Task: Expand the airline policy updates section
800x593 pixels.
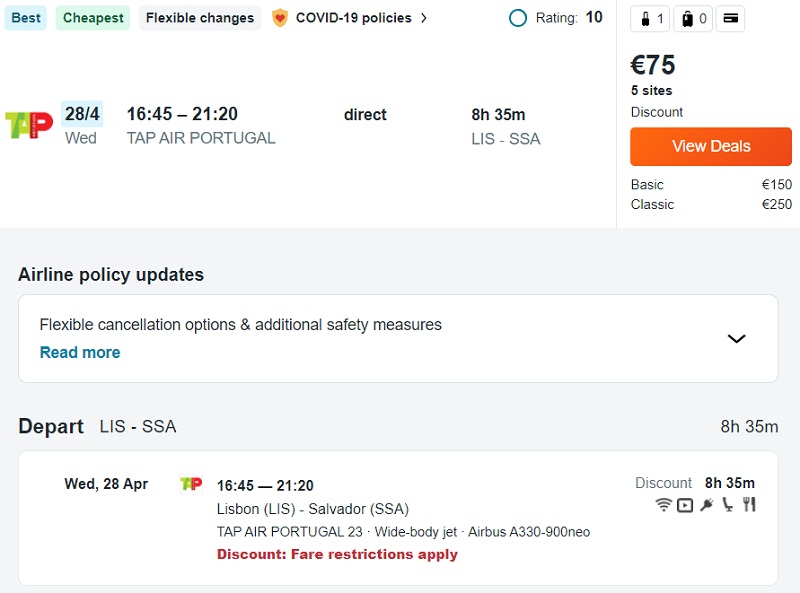Action: 736,339
